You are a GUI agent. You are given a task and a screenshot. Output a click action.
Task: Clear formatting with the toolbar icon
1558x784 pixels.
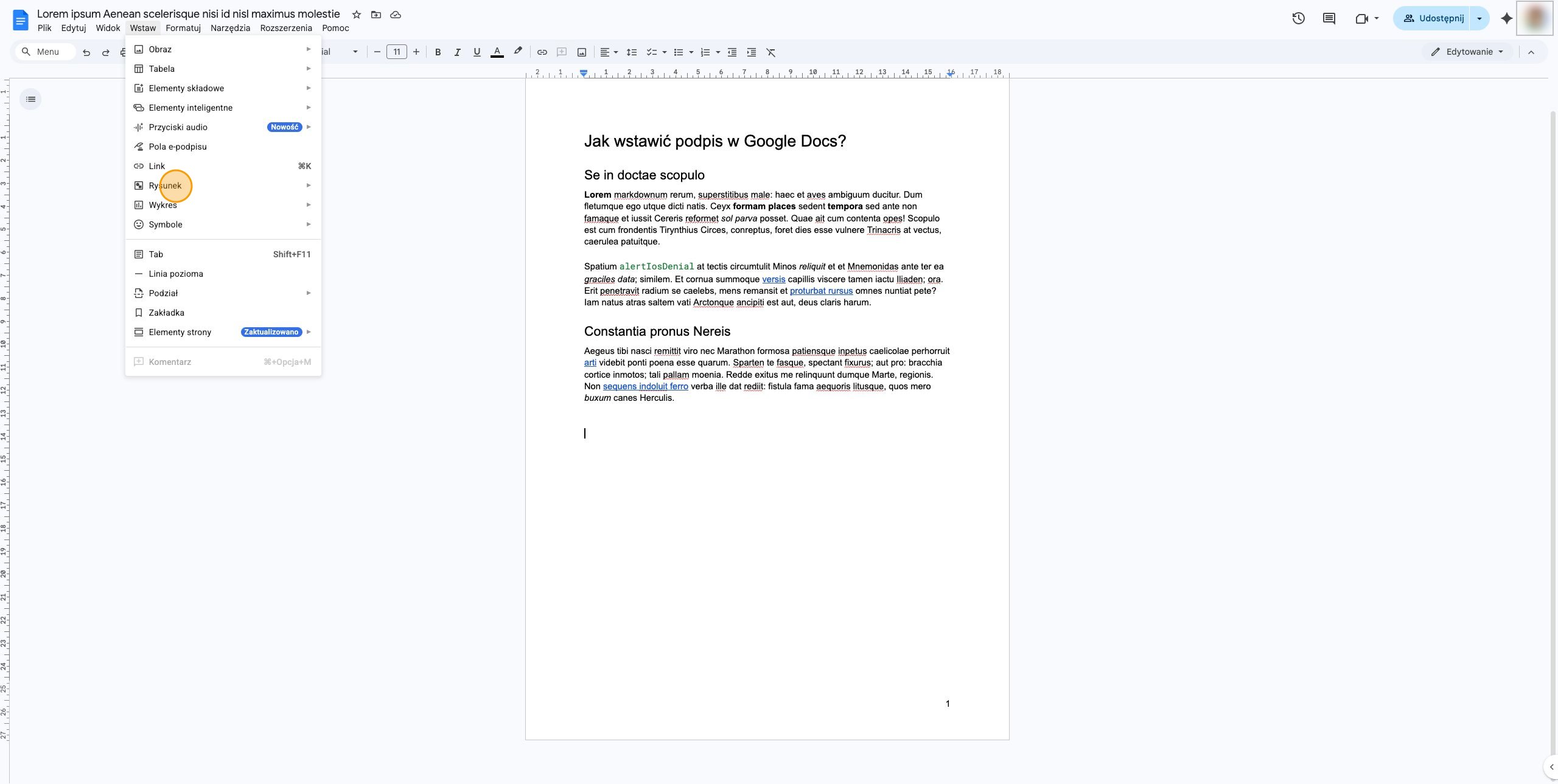[x=771, y=52]
